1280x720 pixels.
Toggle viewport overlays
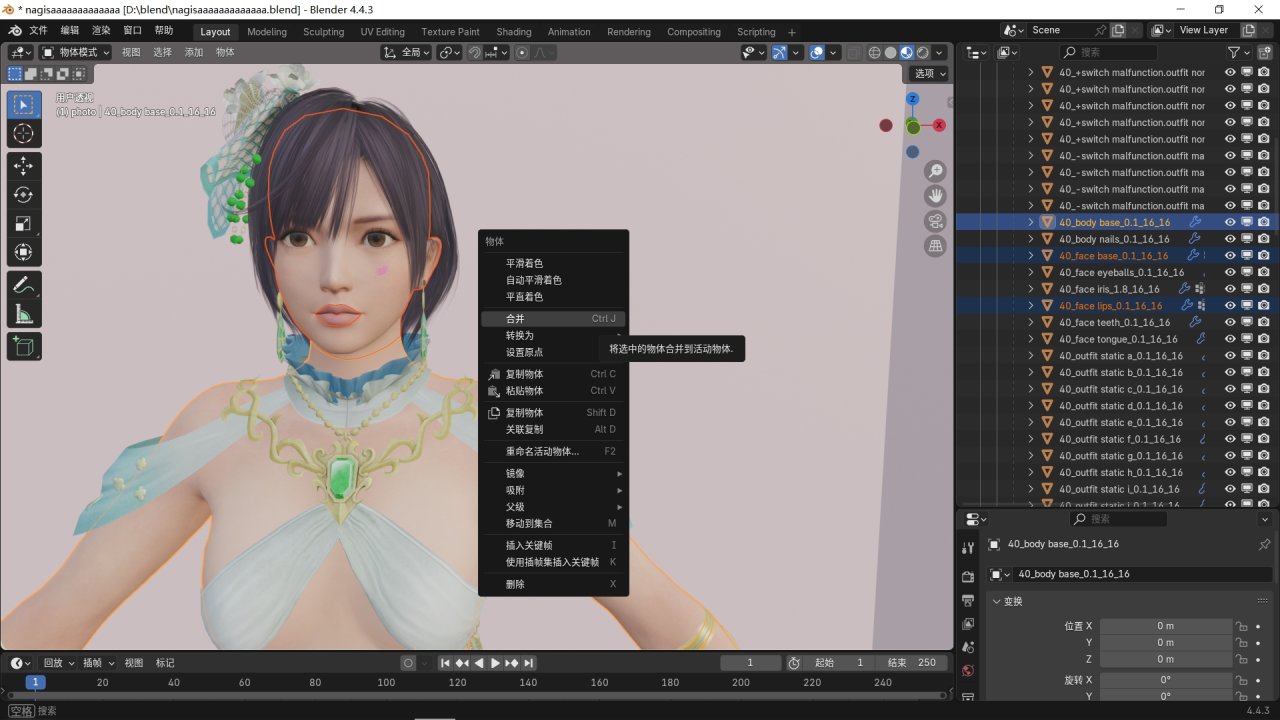(x=817, y=52)
